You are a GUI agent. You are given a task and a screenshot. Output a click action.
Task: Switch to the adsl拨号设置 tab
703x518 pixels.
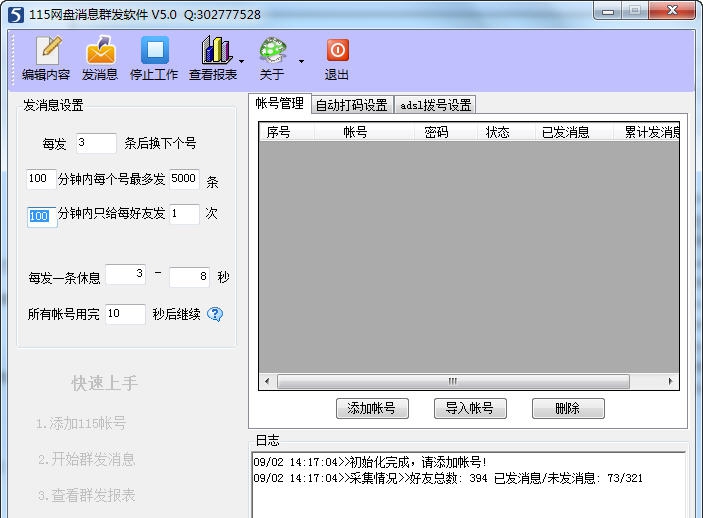(x=435, y=105)
